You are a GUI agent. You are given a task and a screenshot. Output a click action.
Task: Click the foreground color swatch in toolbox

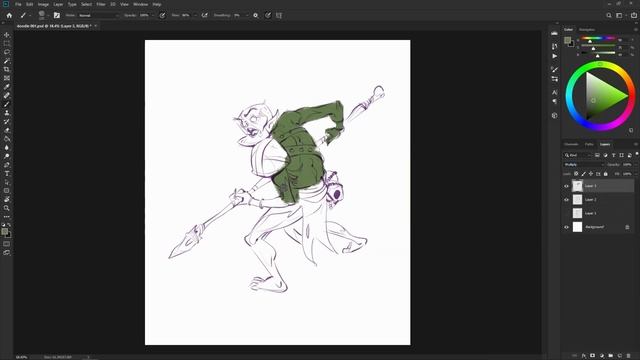[4, 231]
